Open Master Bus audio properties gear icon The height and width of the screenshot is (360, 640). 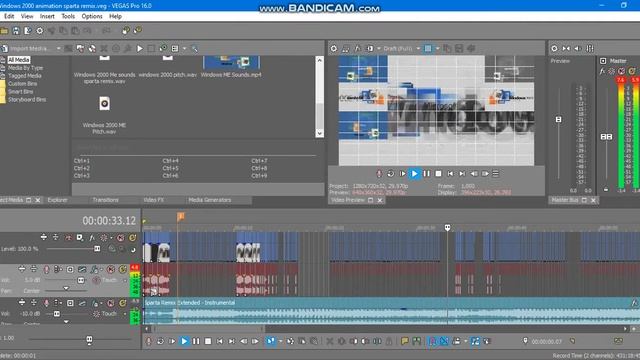[554, 49]
